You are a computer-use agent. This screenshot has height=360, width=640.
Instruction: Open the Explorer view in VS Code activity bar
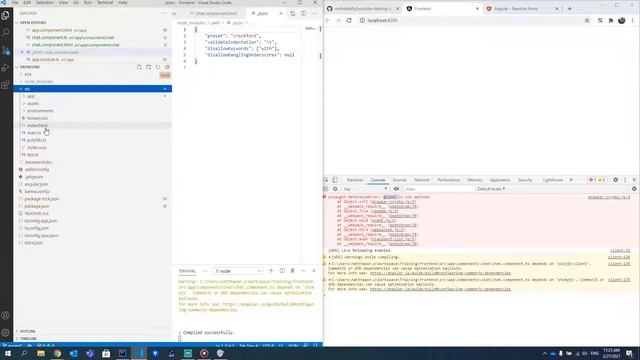point(6,15)
